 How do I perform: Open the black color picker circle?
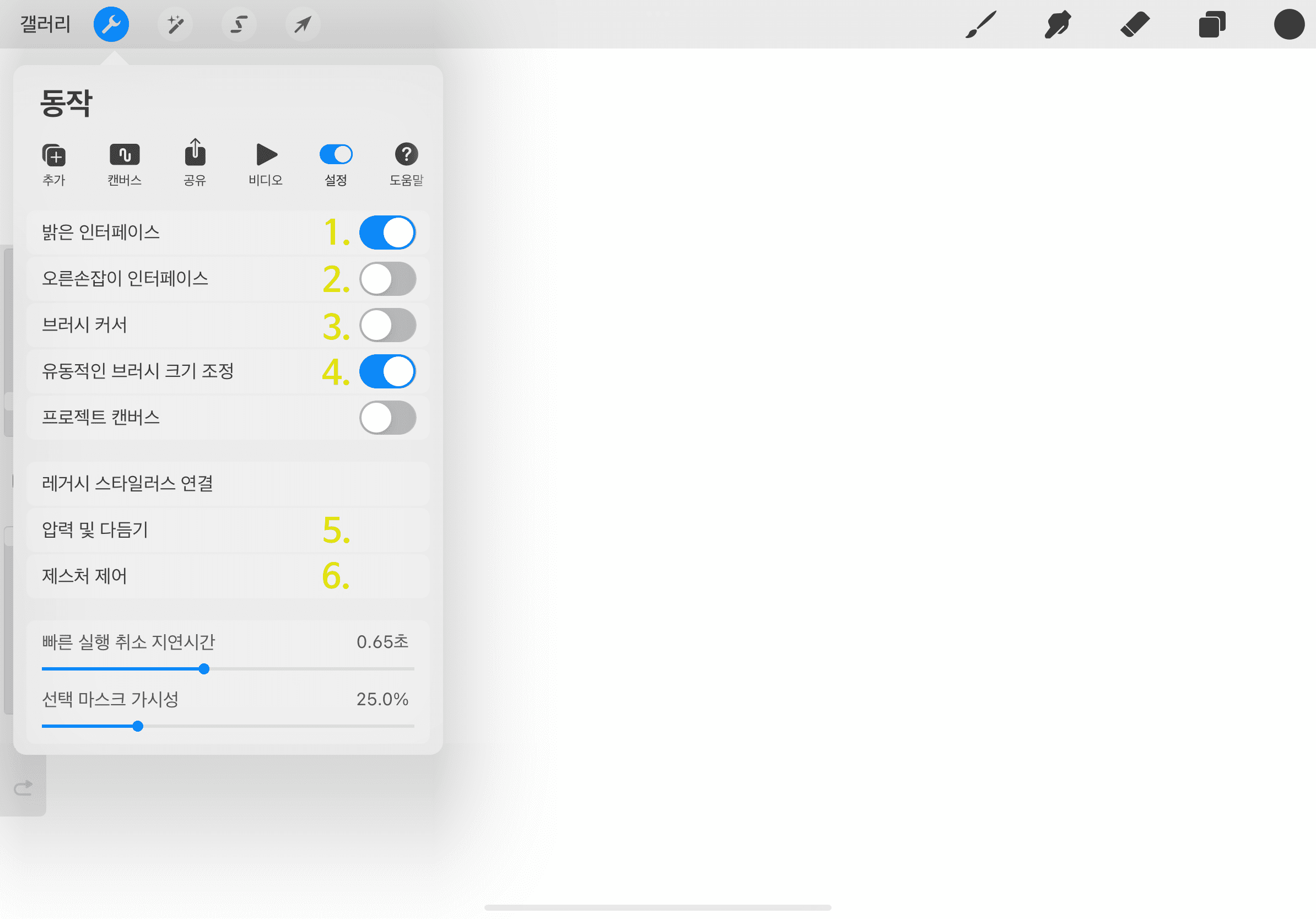pyautogui.click(x=1289, y=25)
